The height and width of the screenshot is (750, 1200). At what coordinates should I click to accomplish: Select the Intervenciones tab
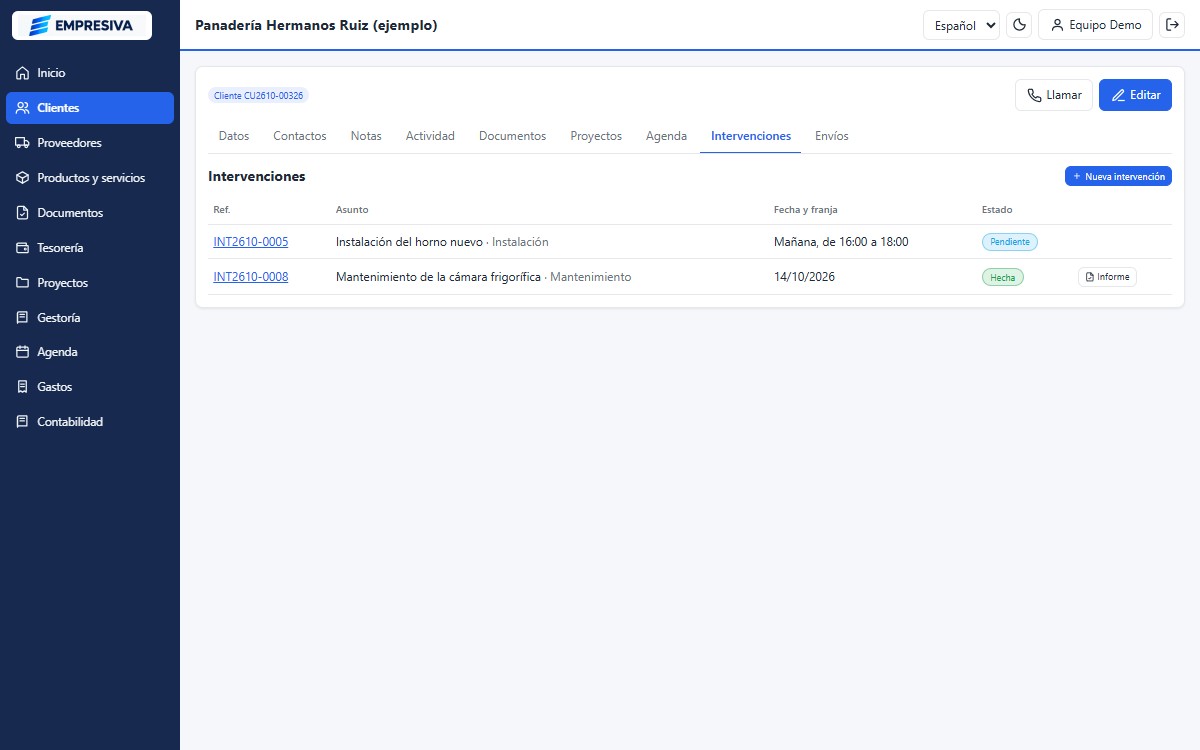pyautogui.click(x=751, y=136)
